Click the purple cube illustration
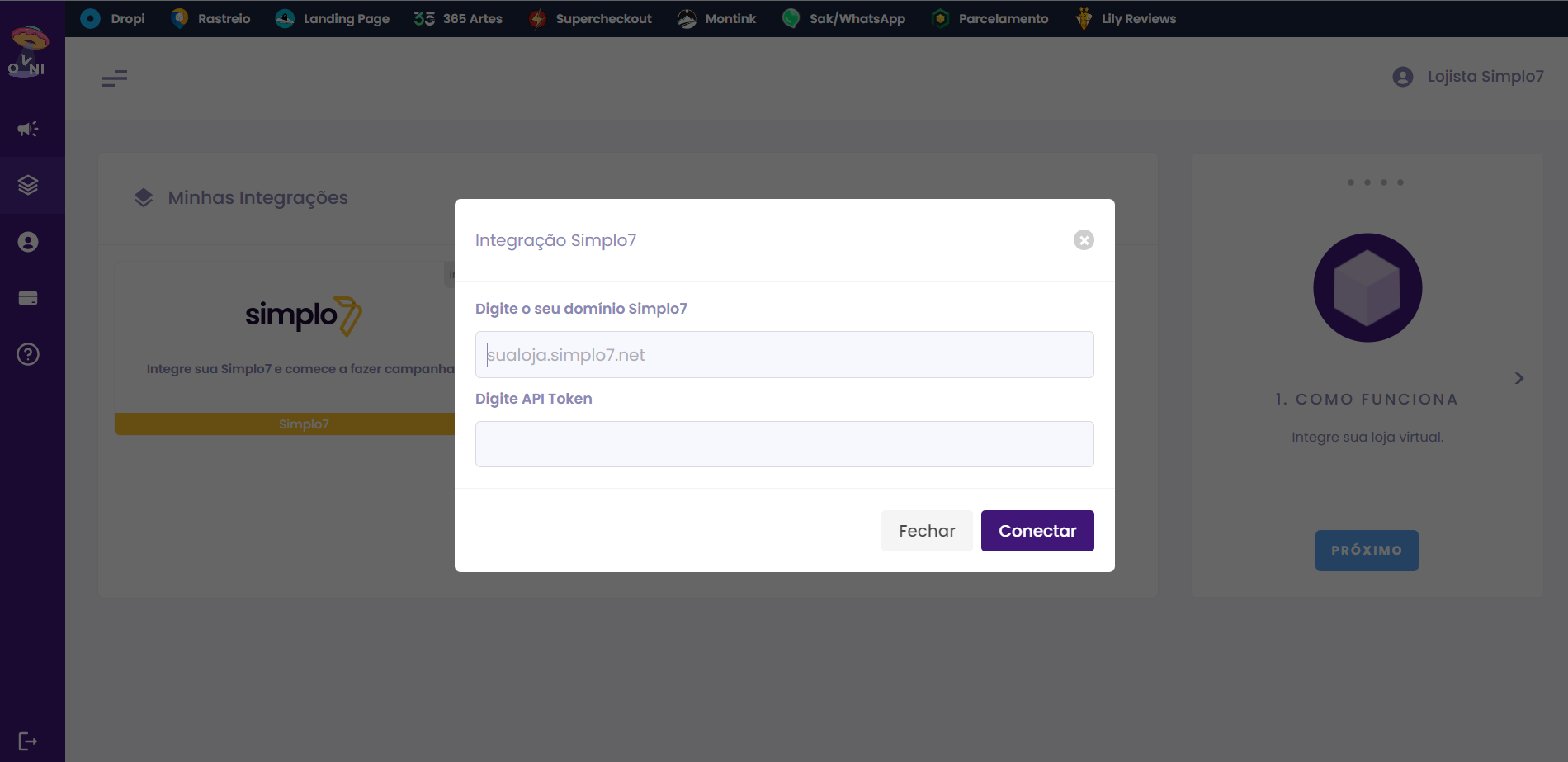 [1367, 287]
